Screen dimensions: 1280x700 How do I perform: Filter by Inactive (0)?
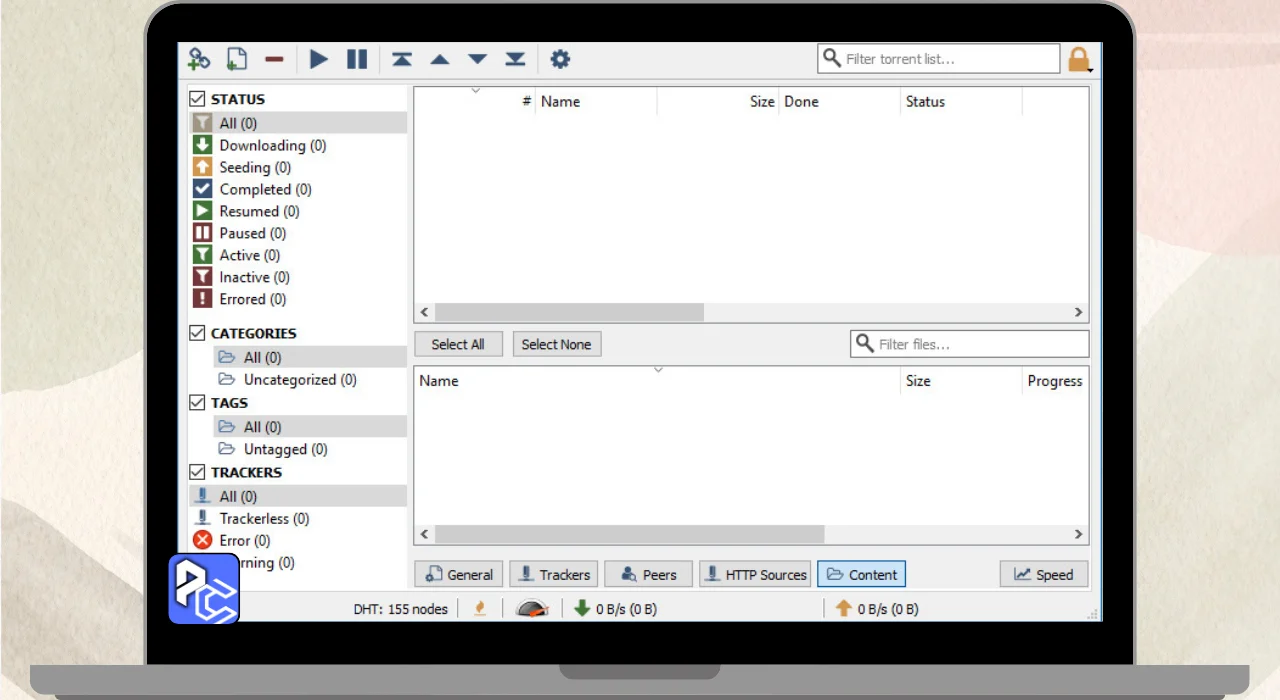click(298, 277)
